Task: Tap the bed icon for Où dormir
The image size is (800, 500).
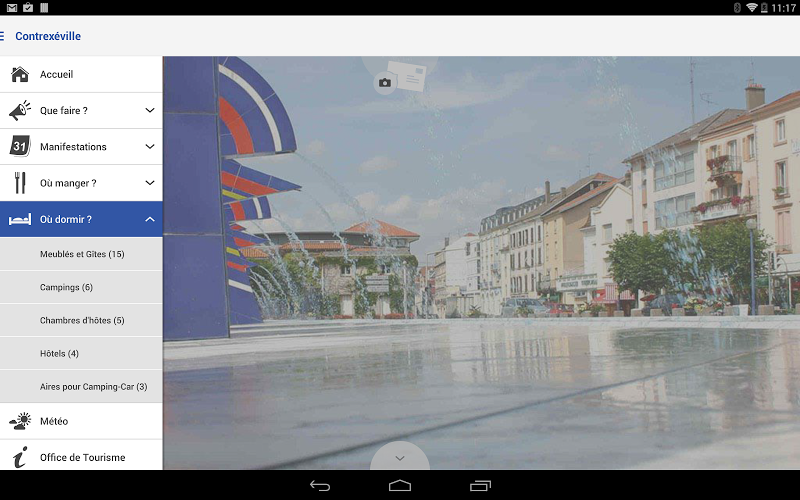Action: click(x=20, y=219)
